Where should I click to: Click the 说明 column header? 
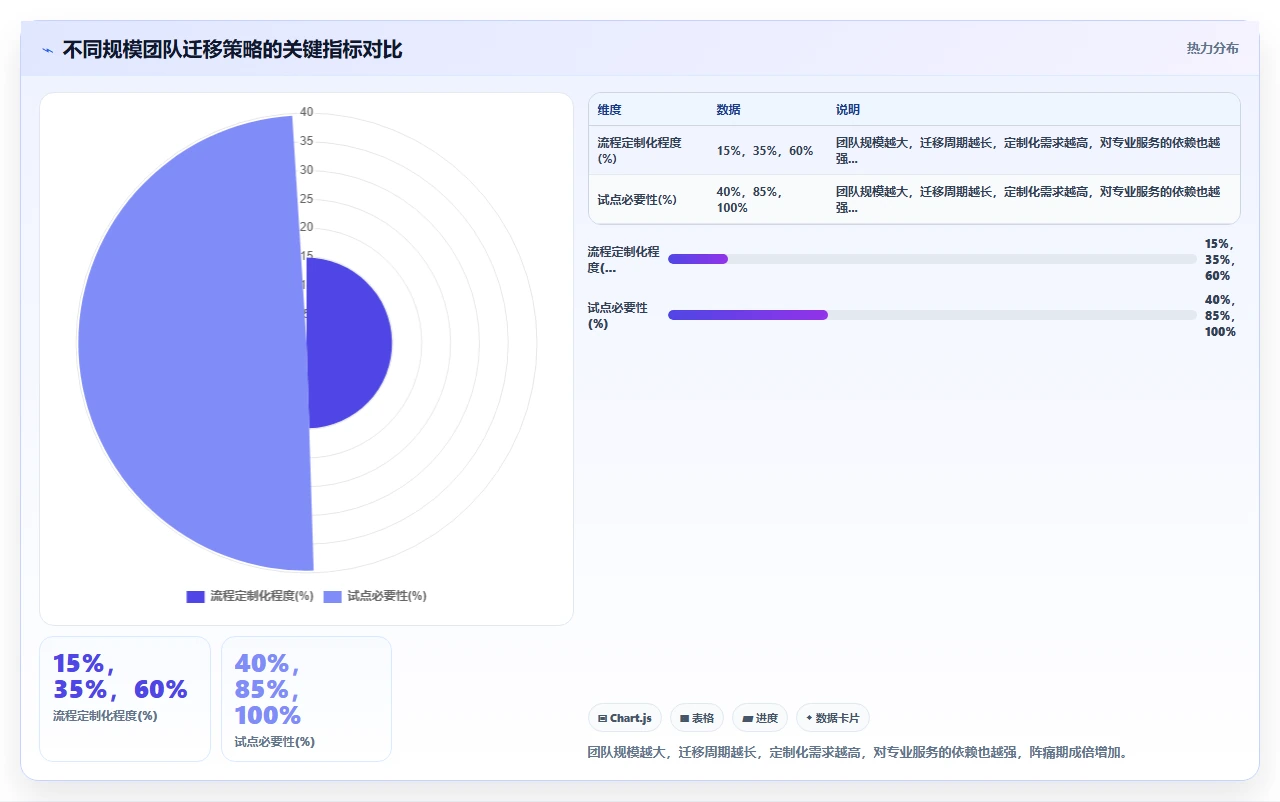click(x=848, y=110)
